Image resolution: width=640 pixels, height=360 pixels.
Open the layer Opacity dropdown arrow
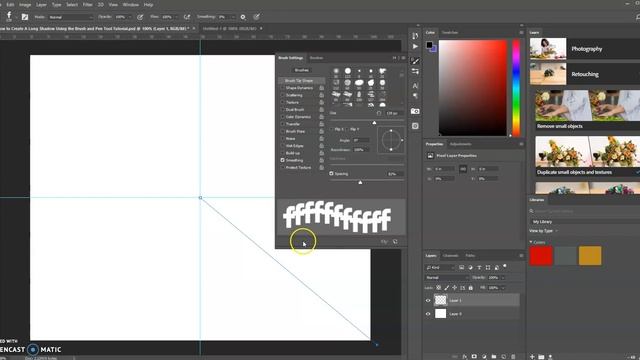click(x=503, y=278)
